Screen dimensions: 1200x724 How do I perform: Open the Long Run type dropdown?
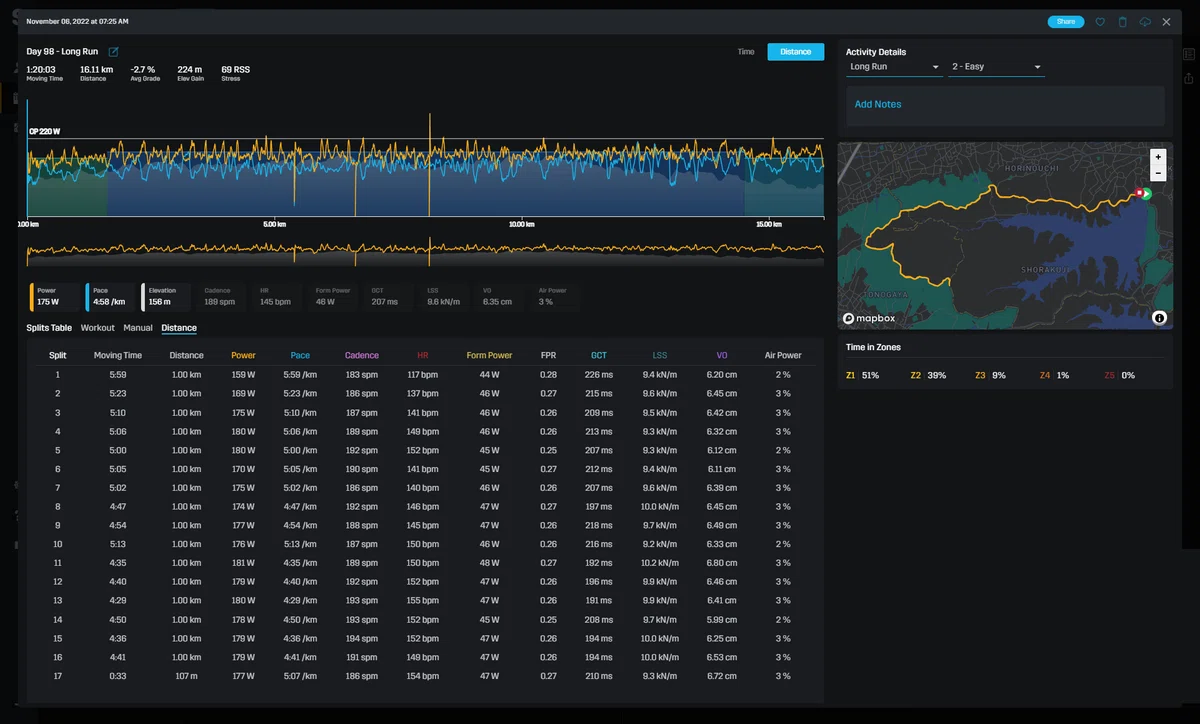(x=894, y=67)
